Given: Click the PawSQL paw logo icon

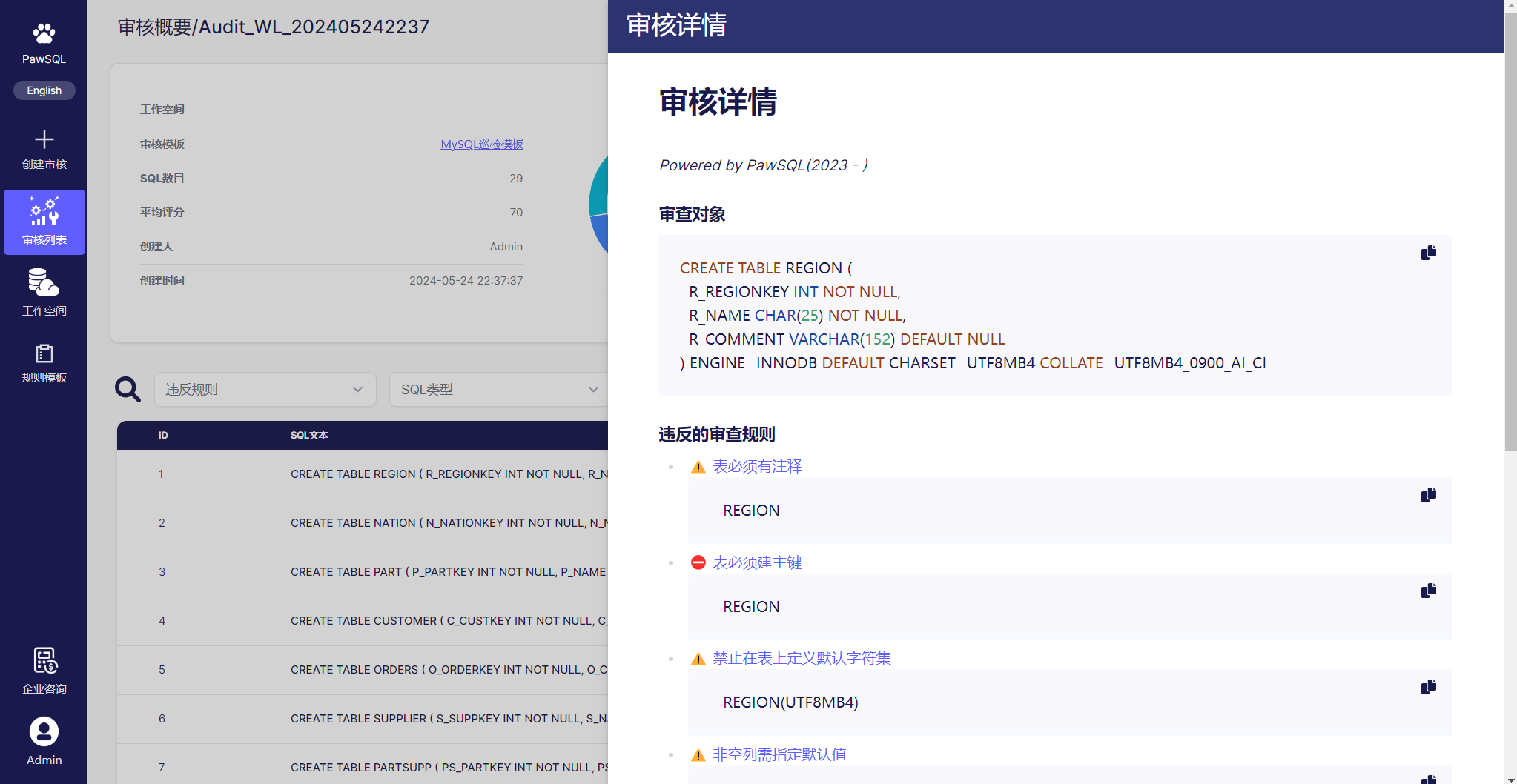Looking at the screenshot, I should (x=44, y=33).
